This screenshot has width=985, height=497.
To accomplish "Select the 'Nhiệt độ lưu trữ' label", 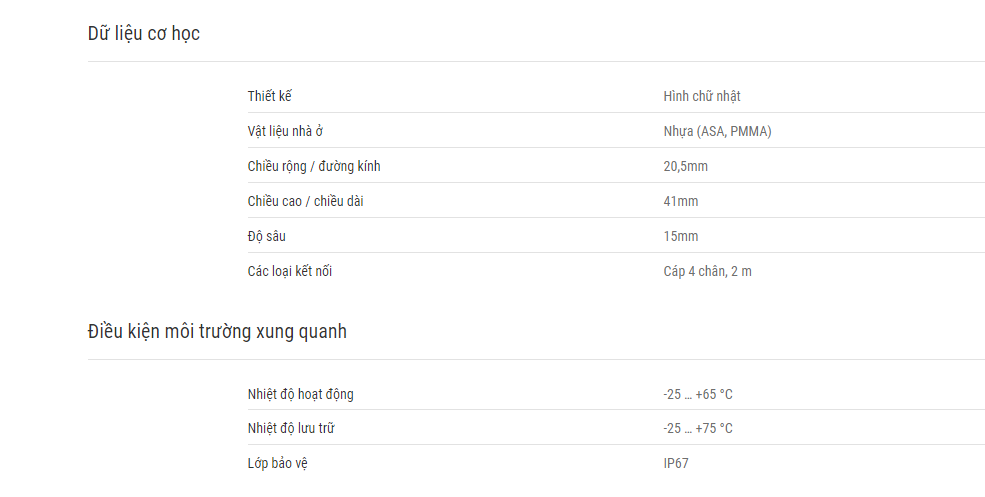I will click(x=291, y=429).
